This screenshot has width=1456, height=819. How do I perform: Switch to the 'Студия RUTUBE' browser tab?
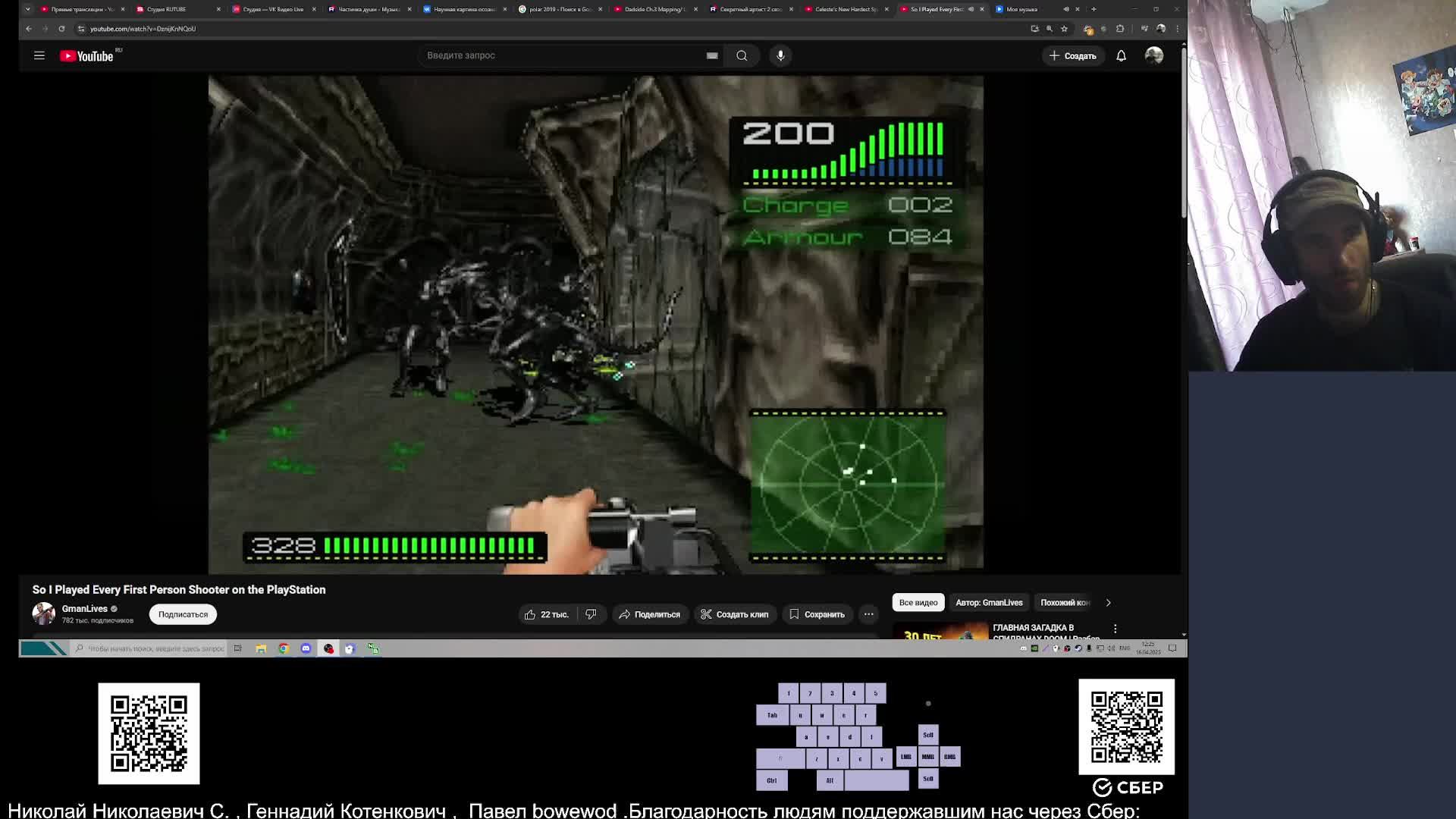tap(167, 9)
